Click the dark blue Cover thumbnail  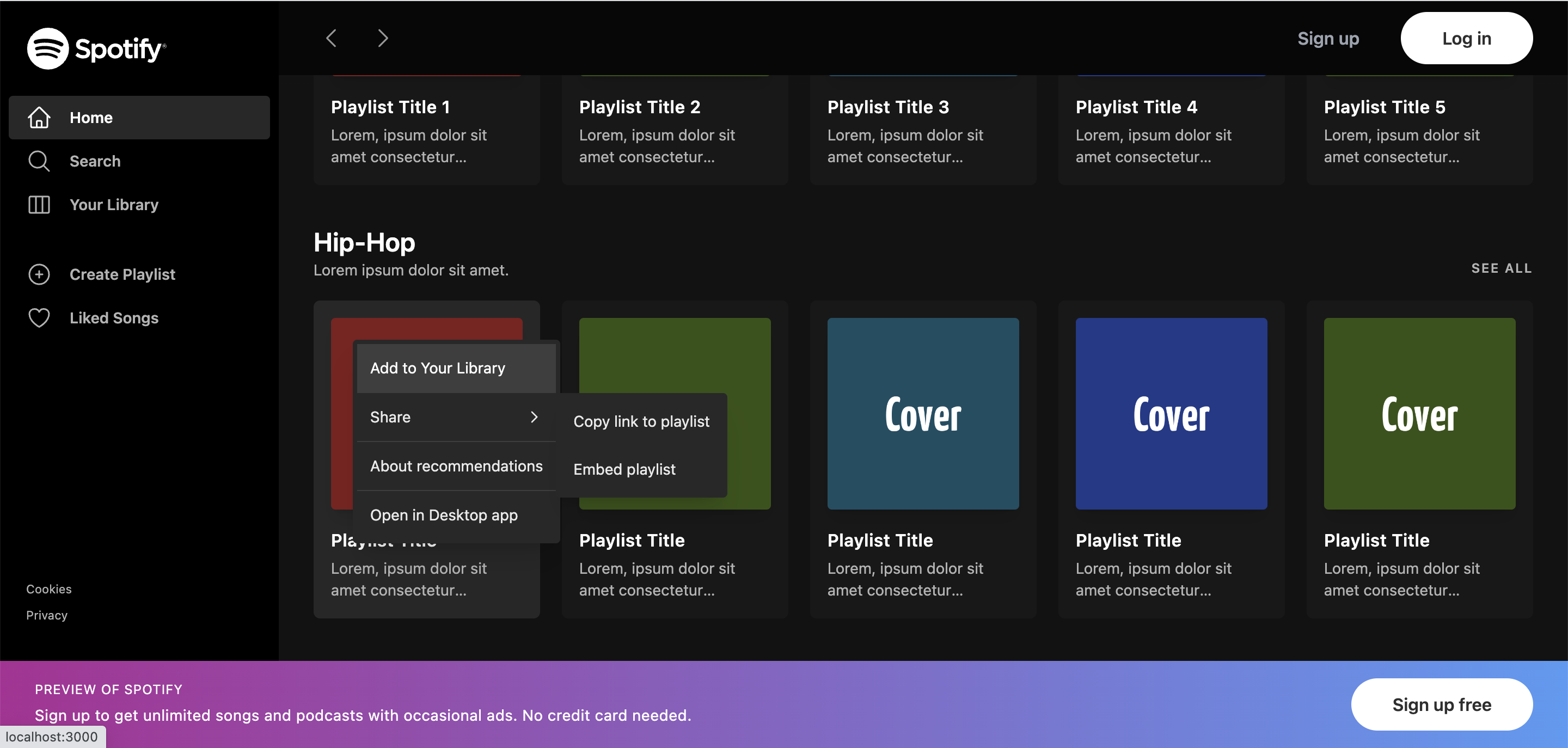pyautogui.click(x=1171, y=413)
